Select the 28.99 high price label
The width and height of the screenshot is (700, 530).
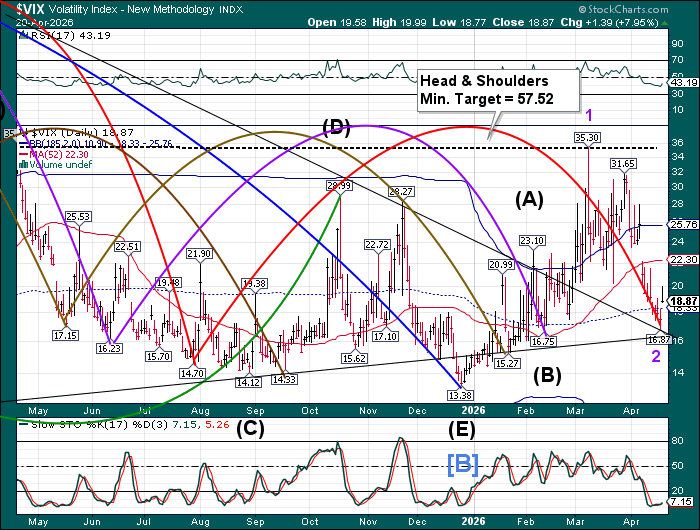point(338,185)
